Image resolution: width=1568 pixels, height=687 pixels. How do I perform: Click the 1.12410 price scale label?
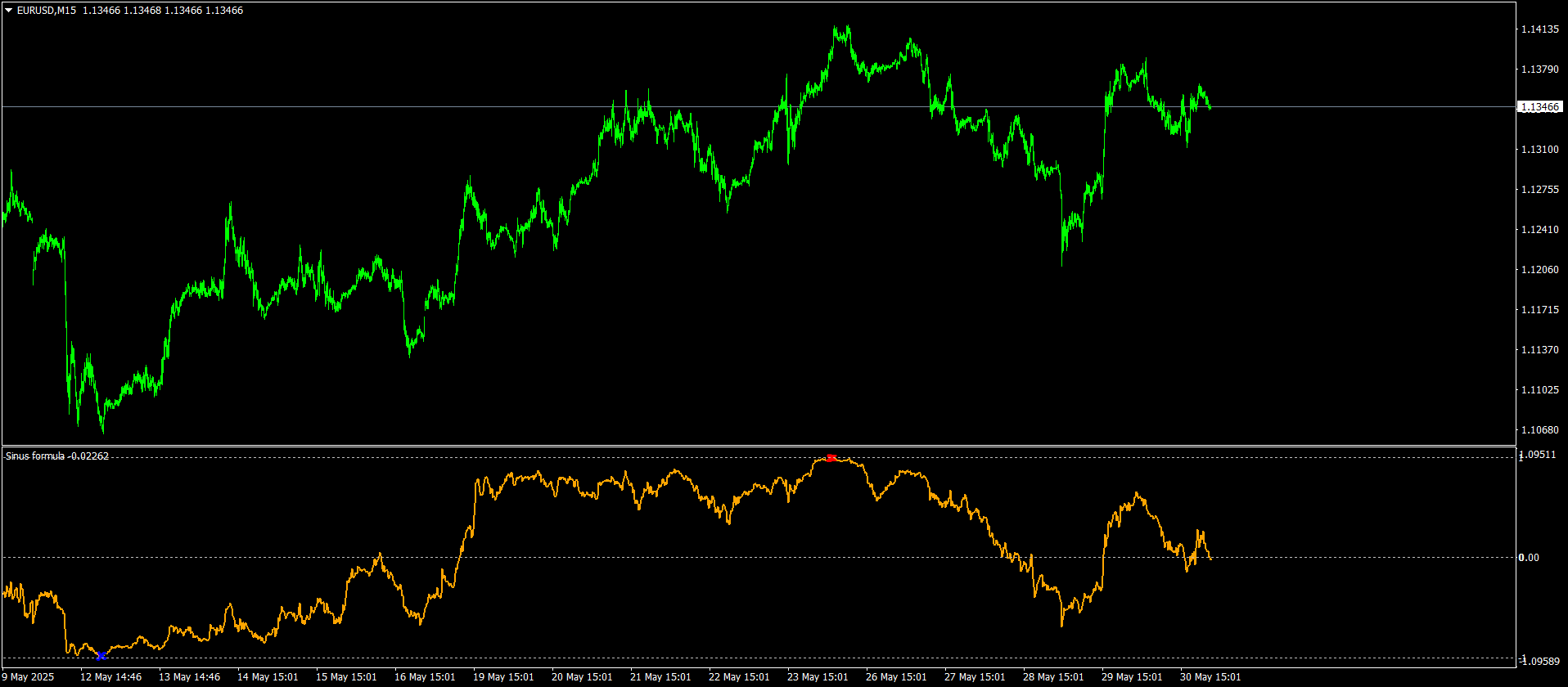[1539, 230]
